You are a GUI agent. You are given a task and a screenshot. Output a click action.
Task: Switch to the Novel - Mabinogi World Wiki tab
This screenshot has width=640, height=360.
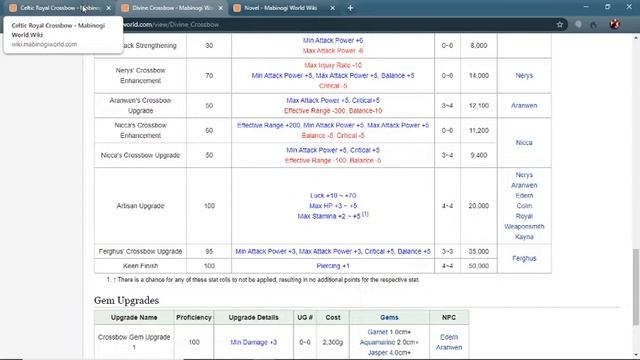tap(281, 8)
